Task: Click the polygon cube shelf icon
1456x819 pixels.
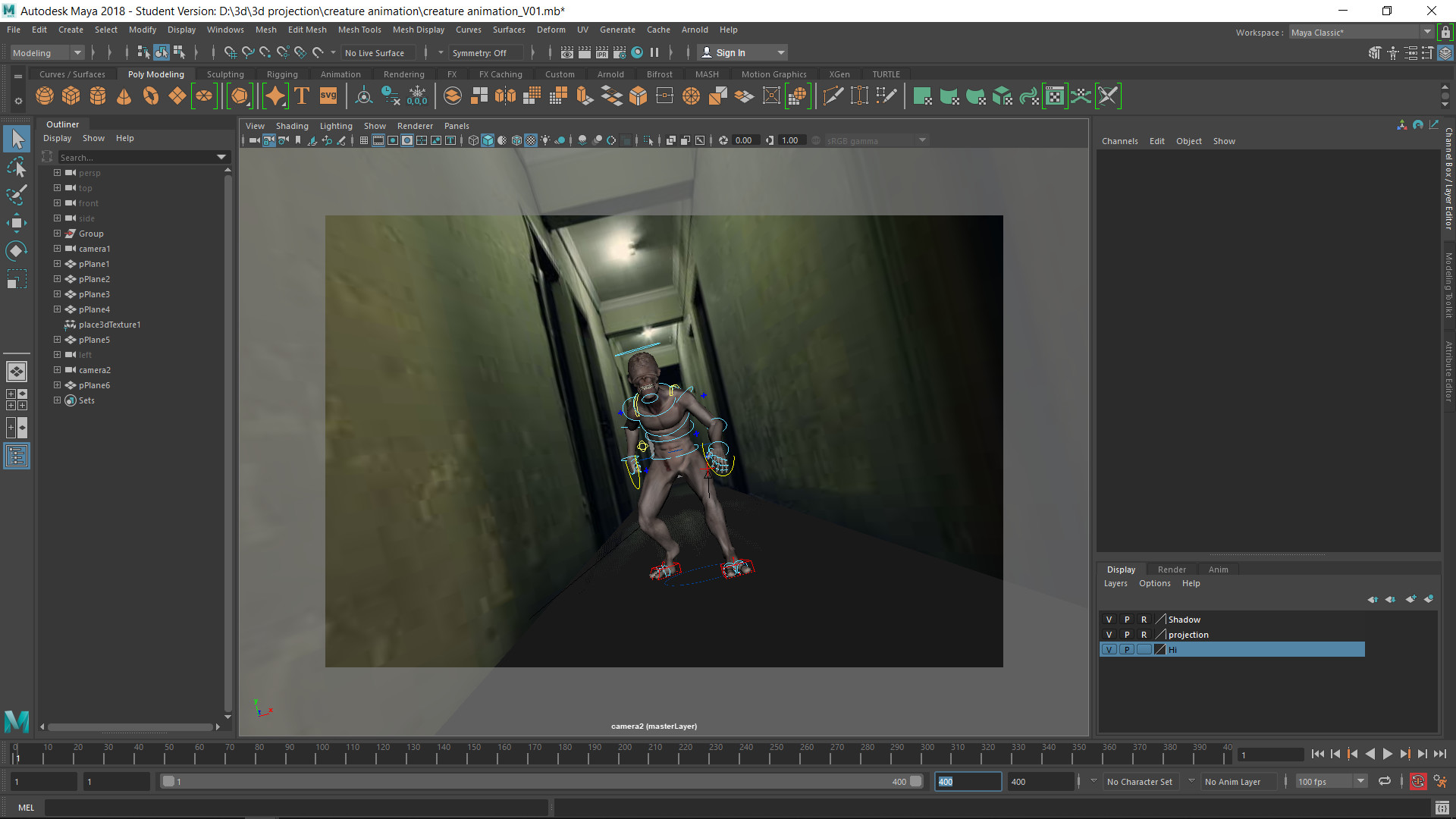Action: click(71, 96)
